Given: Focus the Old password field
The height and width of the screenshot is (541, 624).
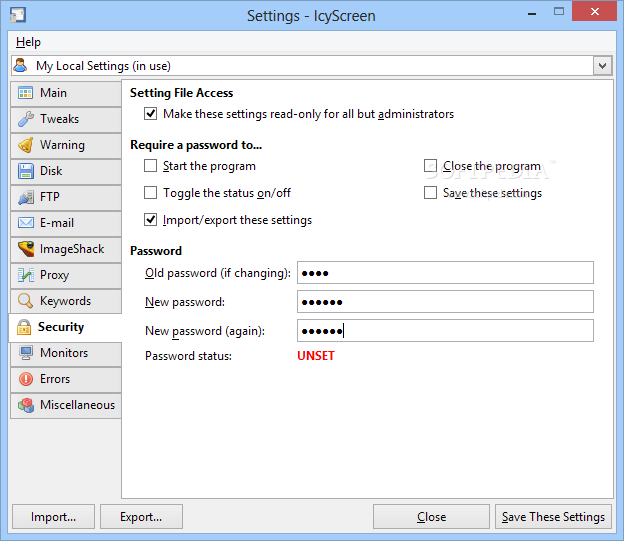Looking at the screenshot, I should tap(445, 273).
